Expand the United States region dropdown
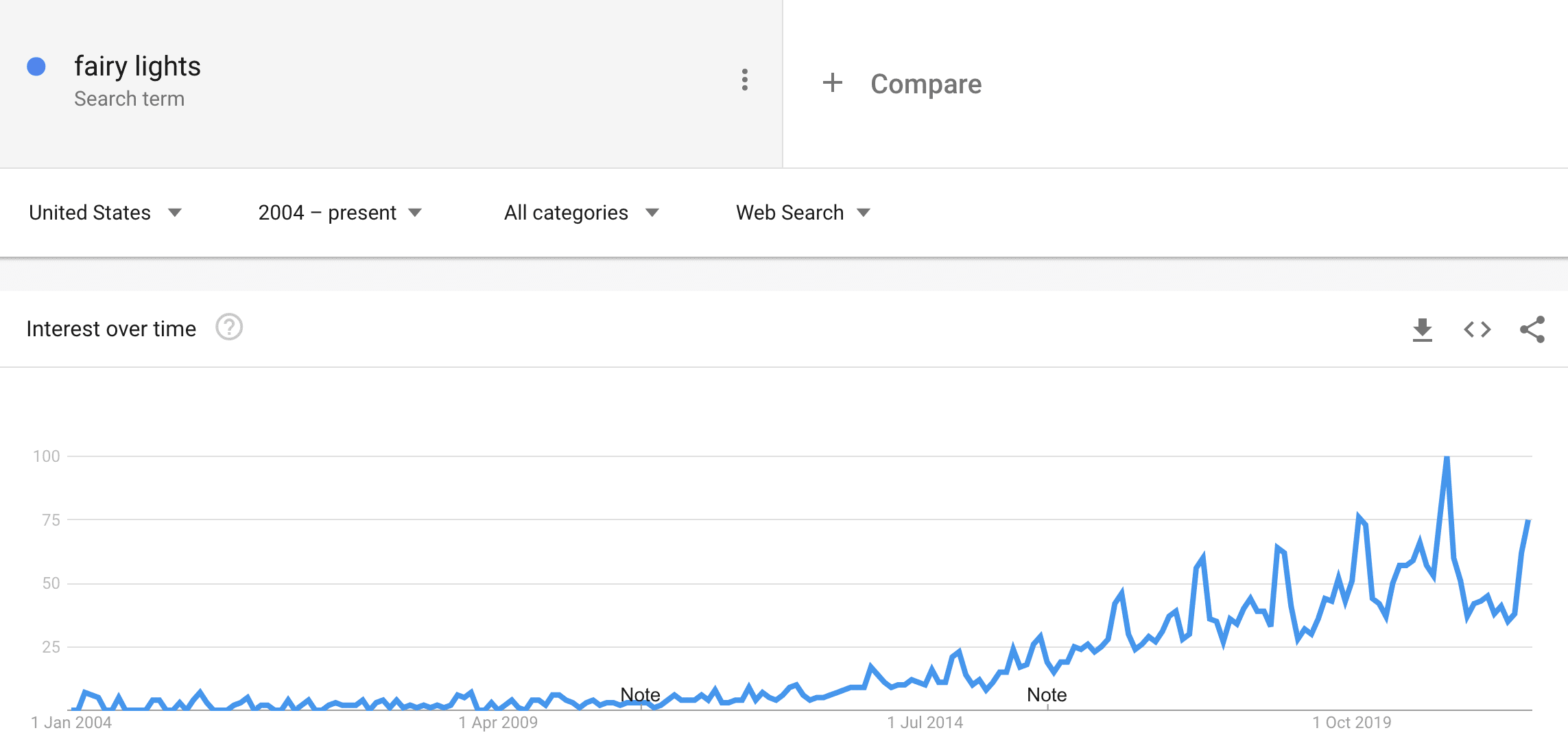1568x748 pixels. pyautogui.click(x=105, y=213)
